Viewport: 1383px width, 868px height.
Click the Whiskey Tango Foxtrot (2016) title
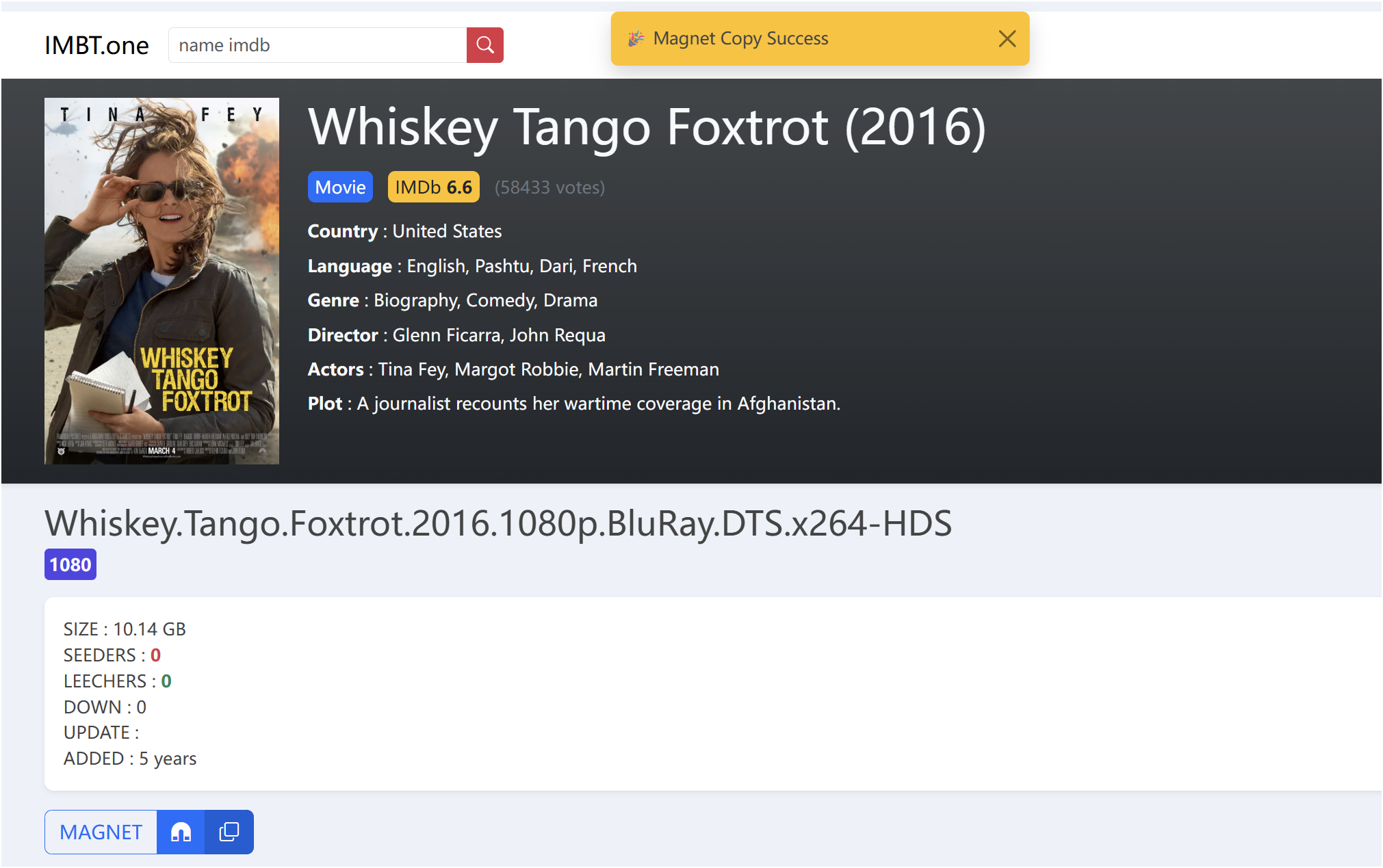[647, 127]
